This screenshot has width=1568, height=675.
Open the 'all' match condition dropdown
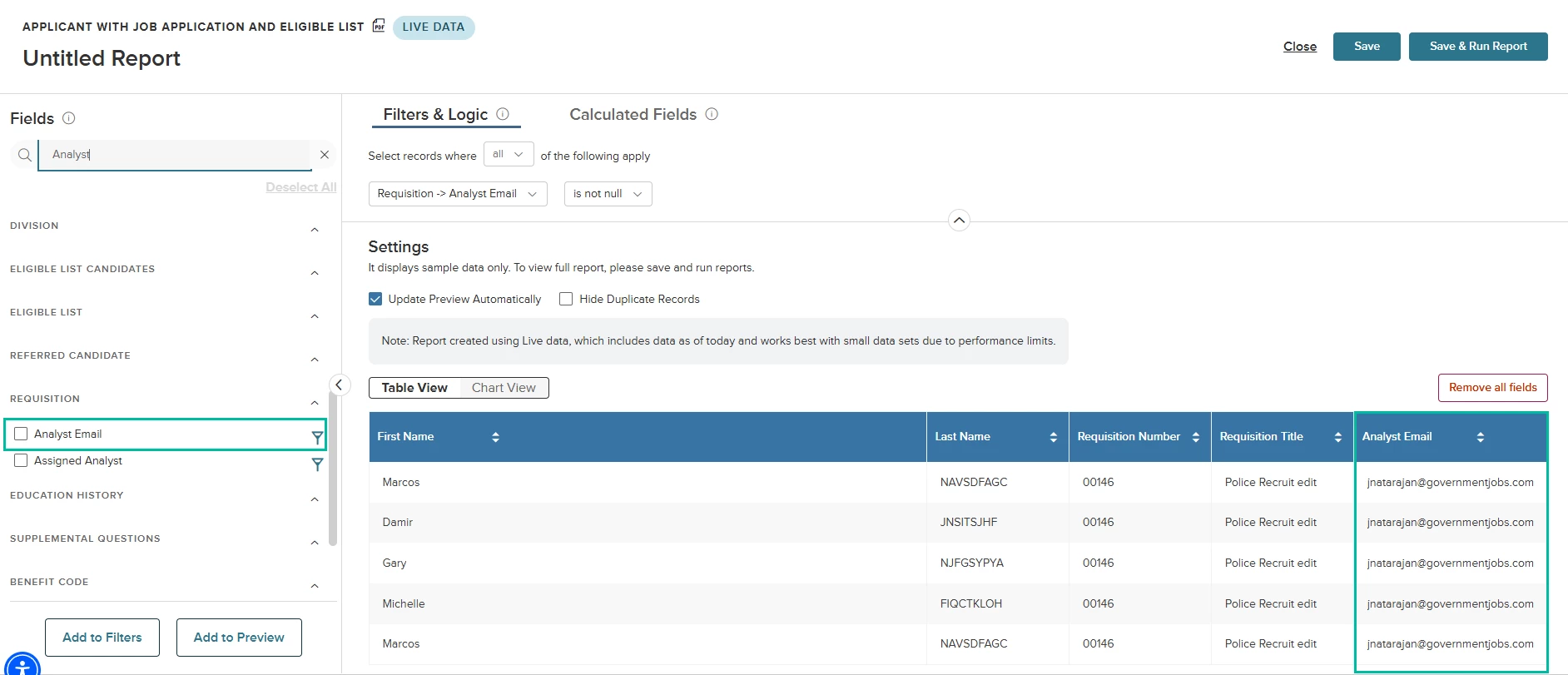pos(509,154)
